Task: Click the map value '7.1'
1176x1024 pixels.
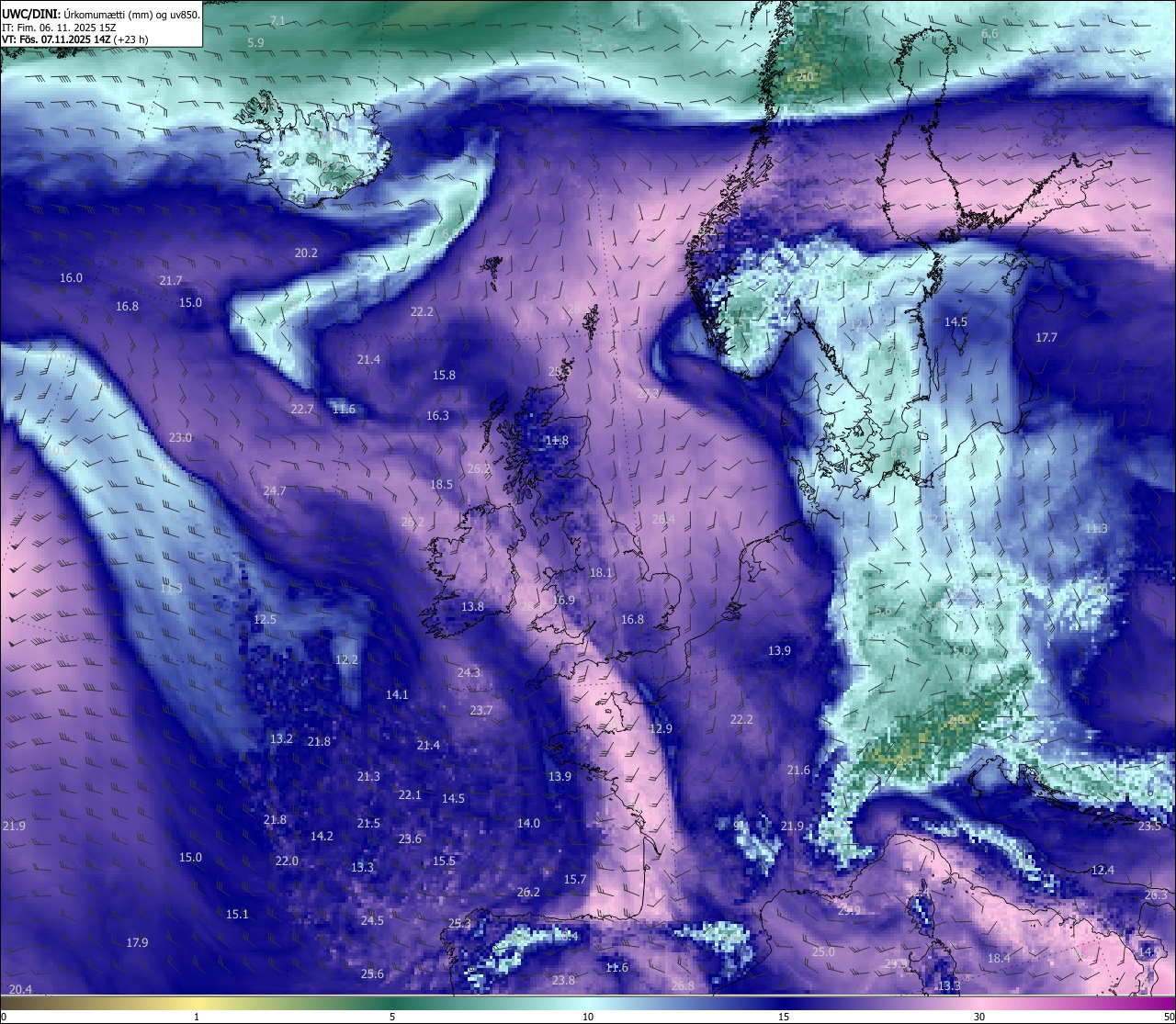Action: (277, 20)
